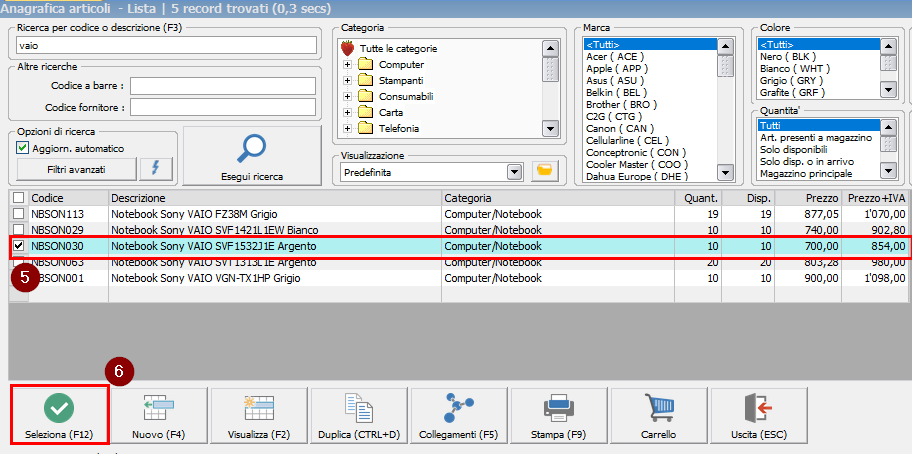The width and height of the screenshot is (912, 454).
Task: Expand the Consumabili category node
Action: [347, 96]
